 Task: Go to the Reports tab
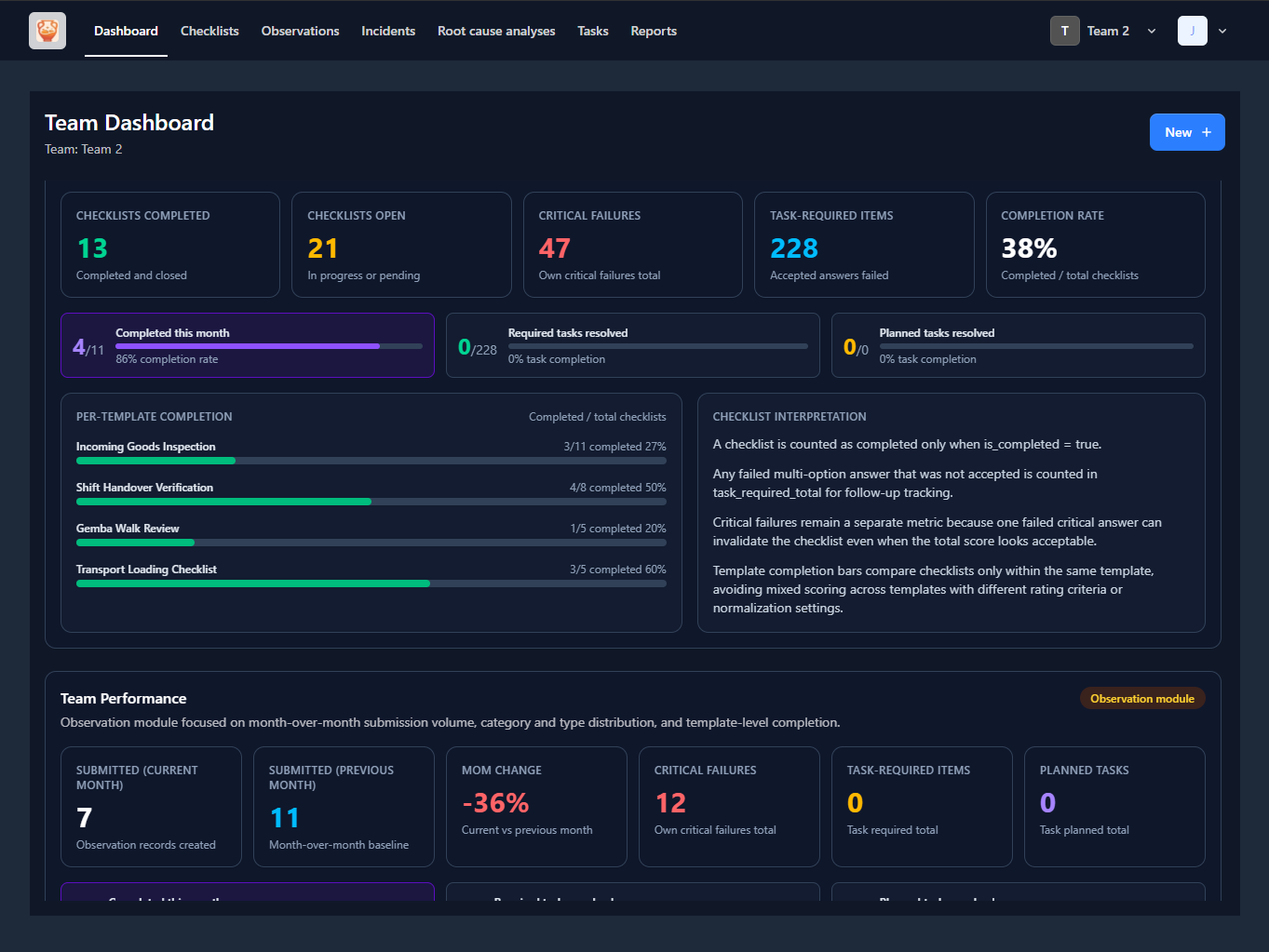point(654,31)
